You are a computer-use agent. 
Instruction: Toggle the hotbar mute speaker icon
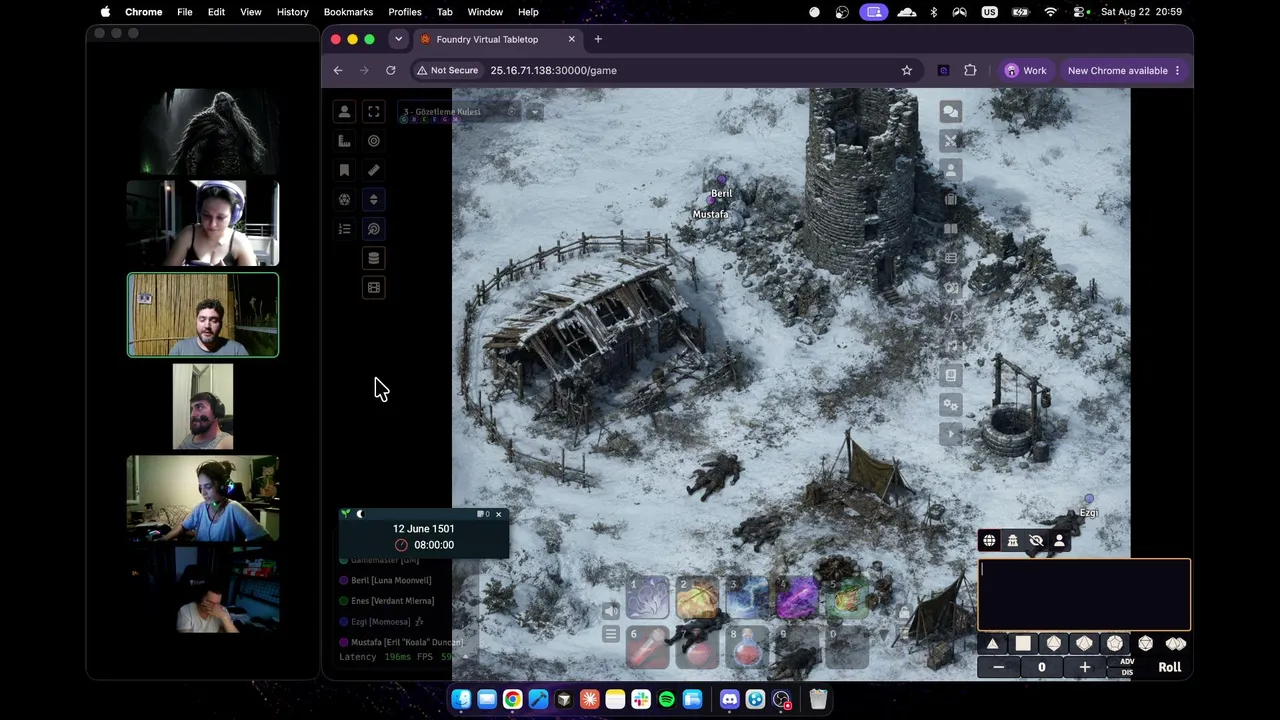tap(611, 611)
